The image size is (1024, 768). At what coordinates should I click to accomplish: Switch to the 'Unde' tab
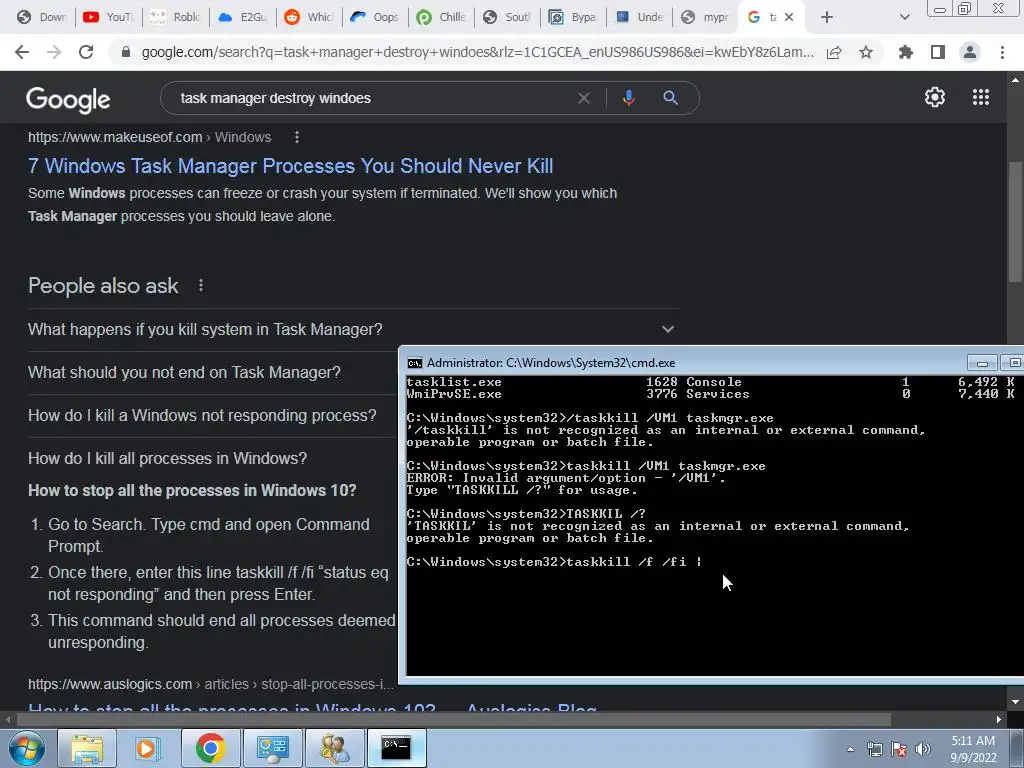tap(639, 17)
